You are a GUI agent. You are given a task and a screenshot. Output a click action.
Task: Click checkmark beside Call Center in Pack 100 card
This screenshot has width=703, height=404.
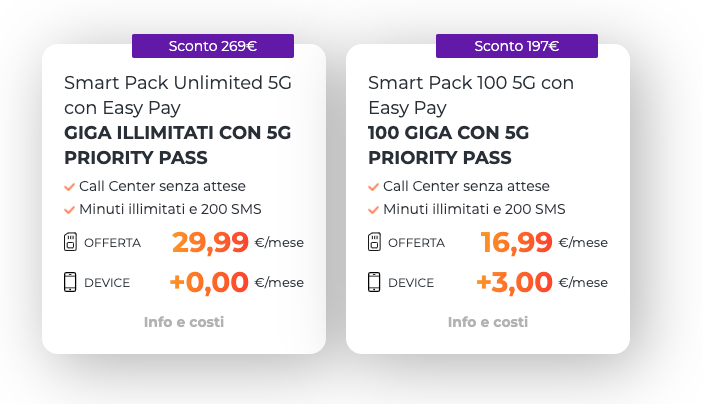(x=373, y=187)
